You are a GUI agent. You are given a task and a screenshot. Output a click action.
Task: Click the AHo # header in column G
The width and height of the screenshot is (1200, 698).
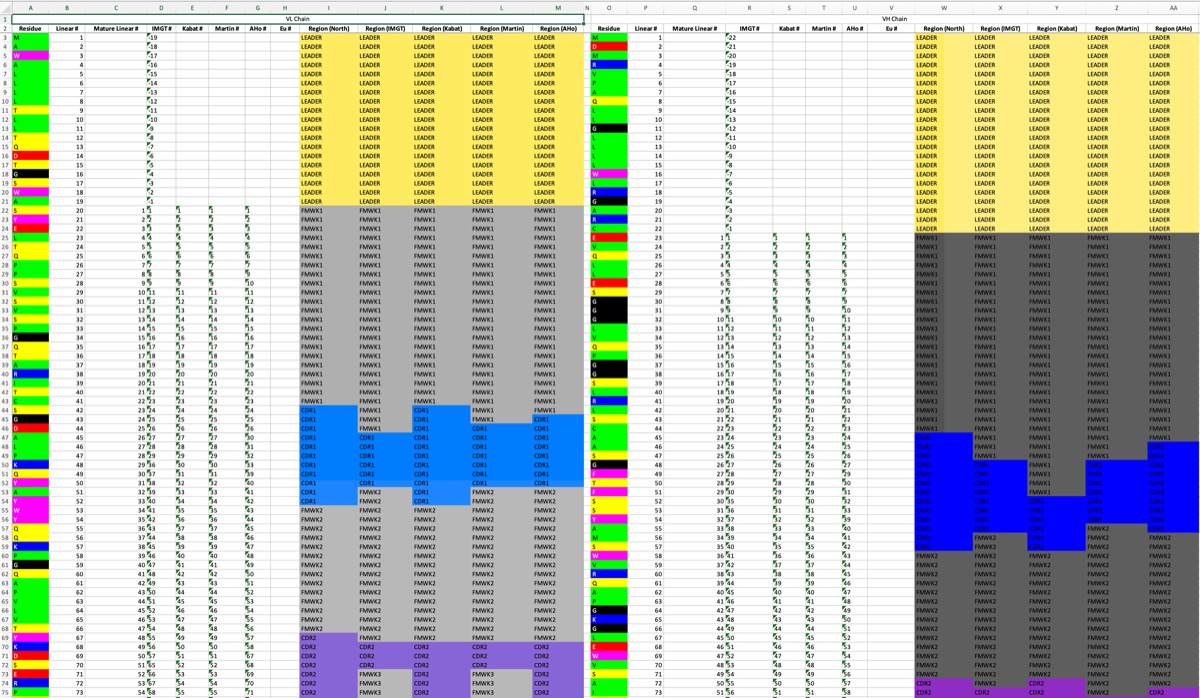point(258,29)
